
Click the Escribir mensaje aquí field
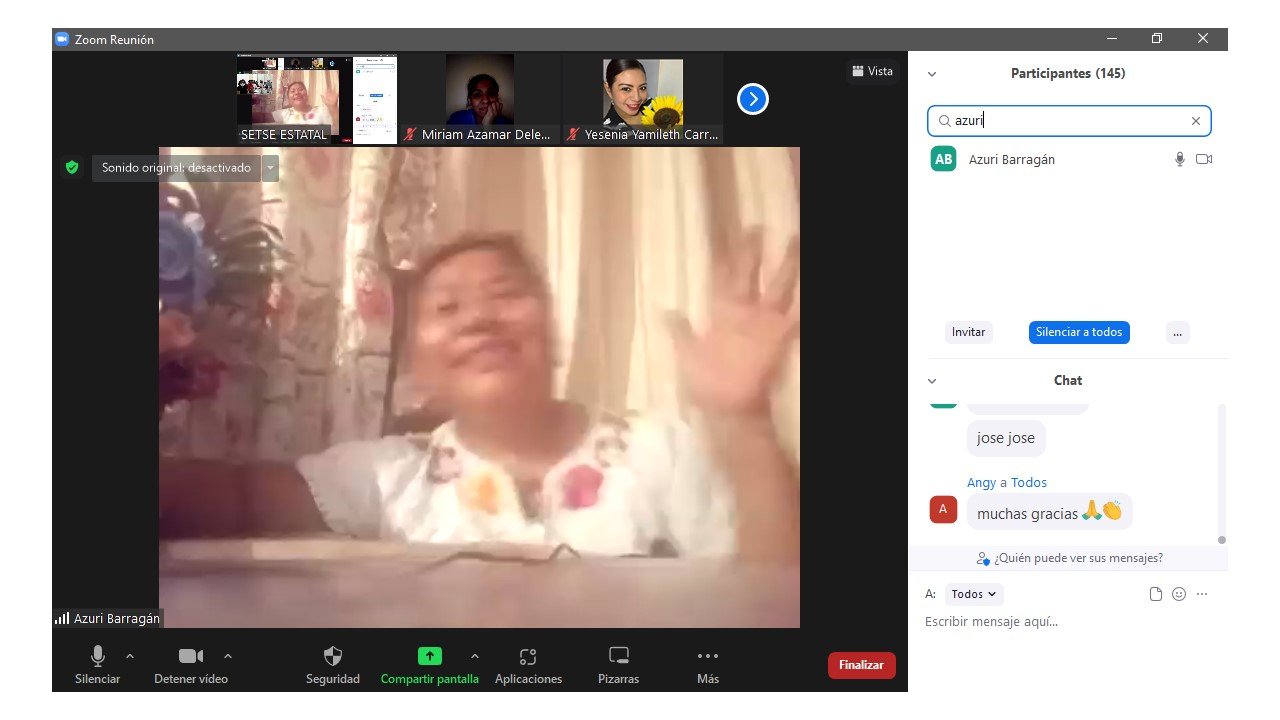point(1068,622)
